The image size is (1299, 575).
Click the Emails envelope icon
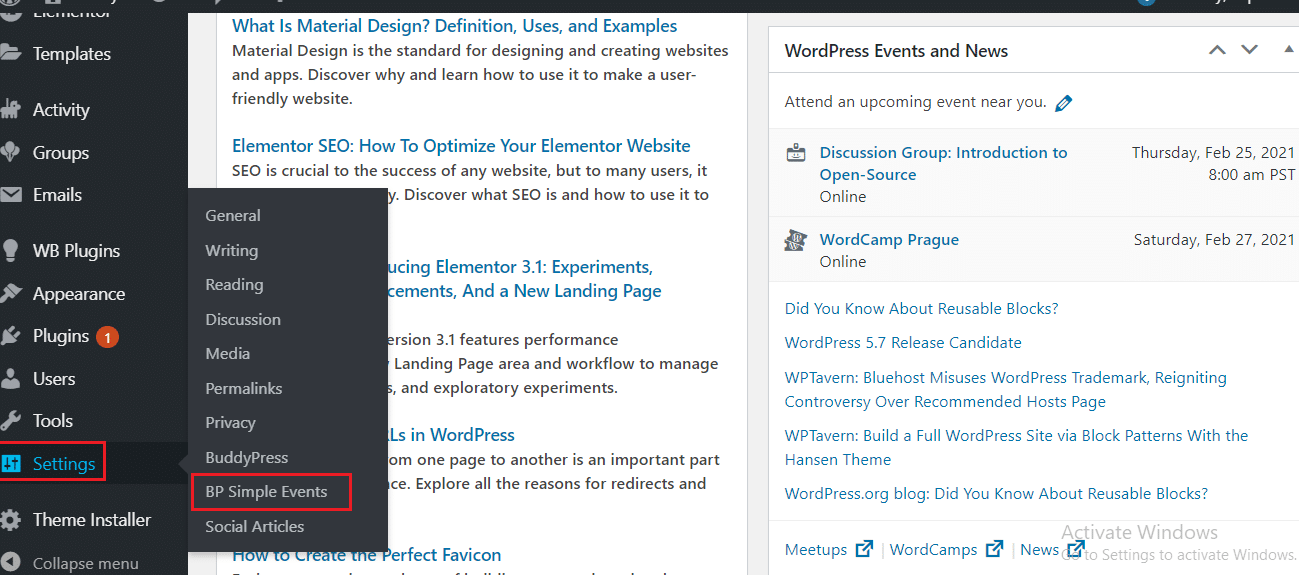(10, 194)
